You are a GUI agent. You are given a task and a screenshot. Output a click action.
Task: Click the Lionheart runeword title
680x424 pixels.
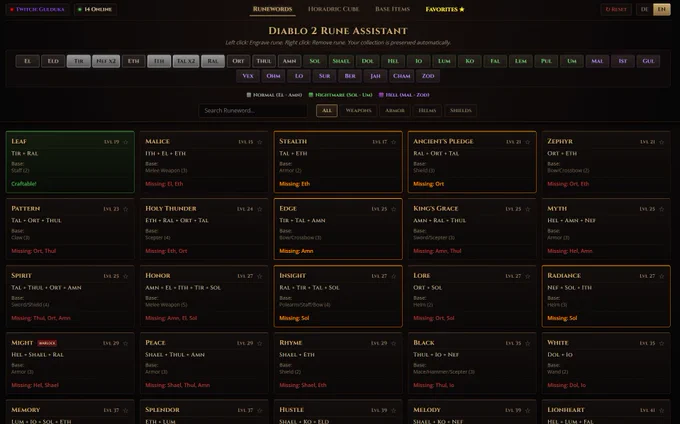566,410
